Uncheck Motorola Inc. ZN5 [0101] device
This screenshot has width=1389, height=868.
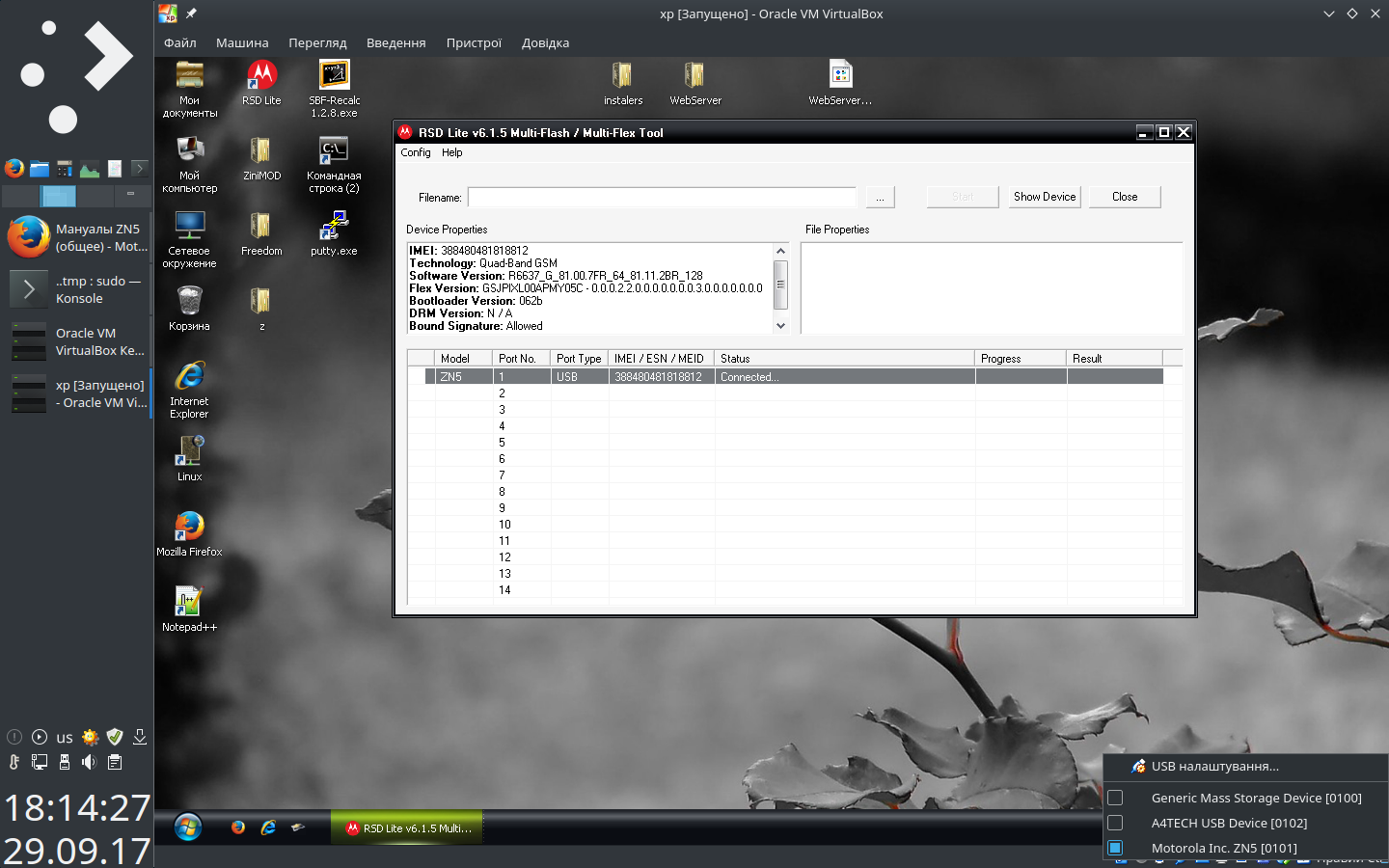tap(1115, 848)
